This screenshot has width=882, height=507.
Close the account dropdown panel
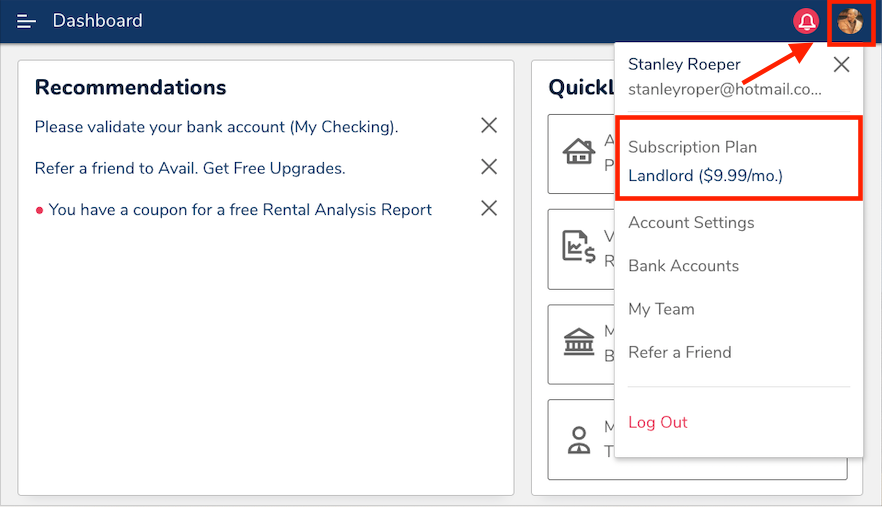(841, 65)
